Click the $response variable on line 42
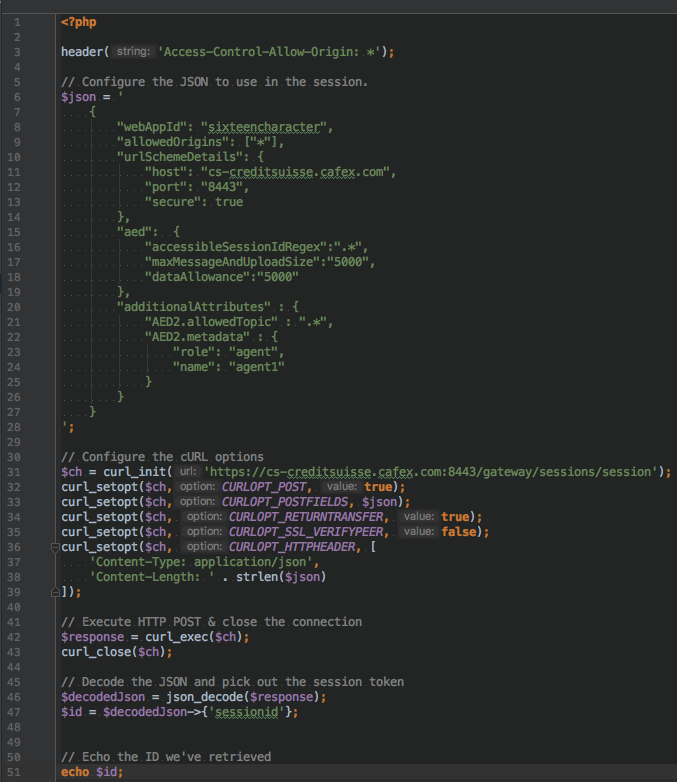 92,637
